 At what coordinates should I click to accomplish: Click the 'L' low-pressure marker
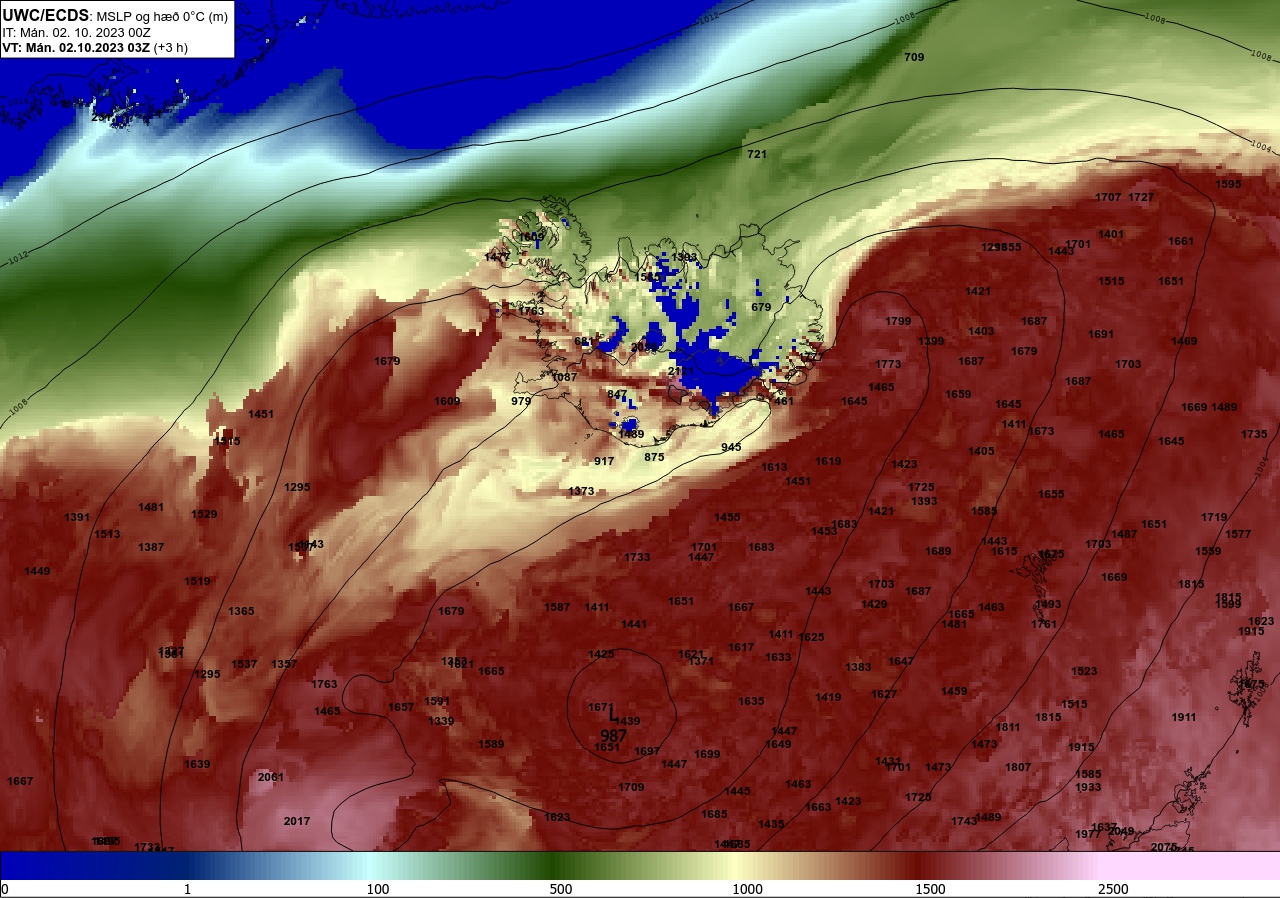tap(613, 715)
